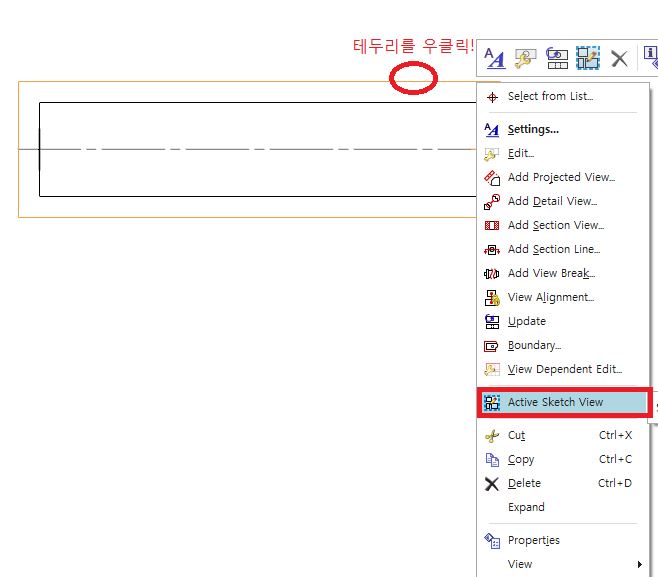
Task: Click the information icon at toolbar's right edge
Action: [x=650, y=58]
